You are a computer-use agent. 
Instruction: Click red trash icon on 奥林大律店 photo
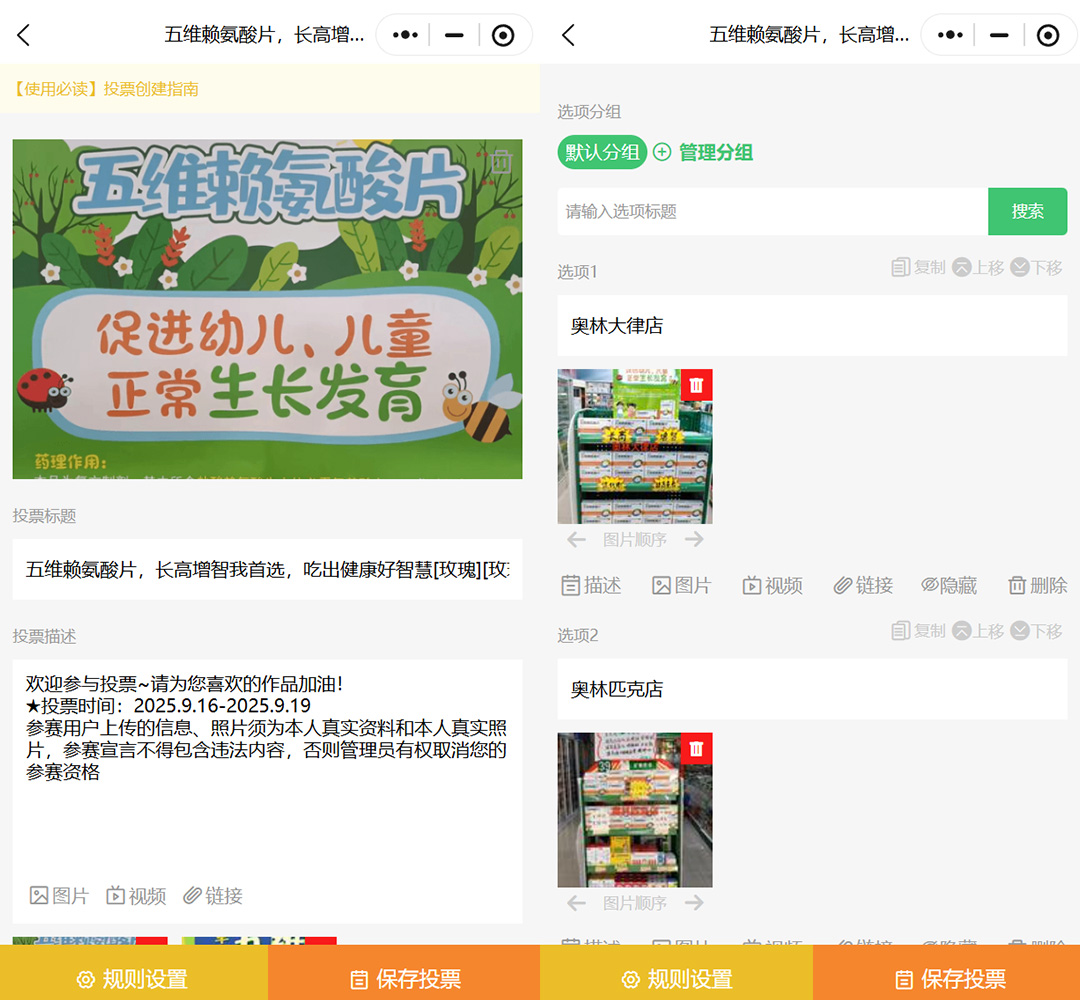pos(697,385)
